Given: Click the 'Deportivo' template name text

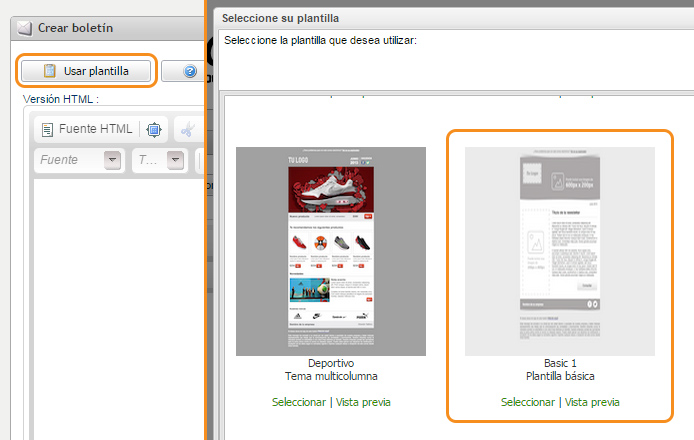Looking at the screenshot, I should click(331, 363).
